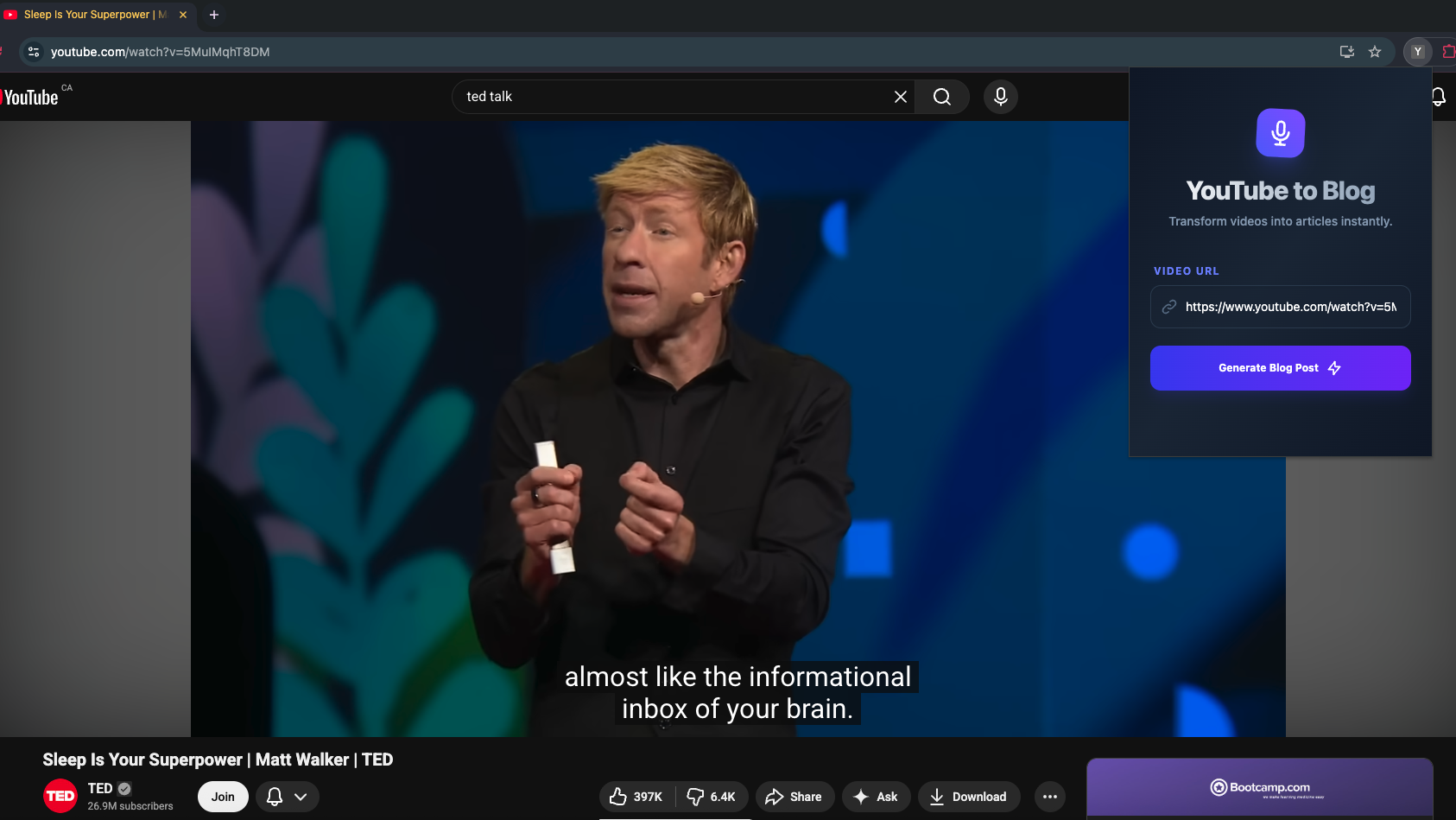Click the Video URL input field

(1289, 307)
